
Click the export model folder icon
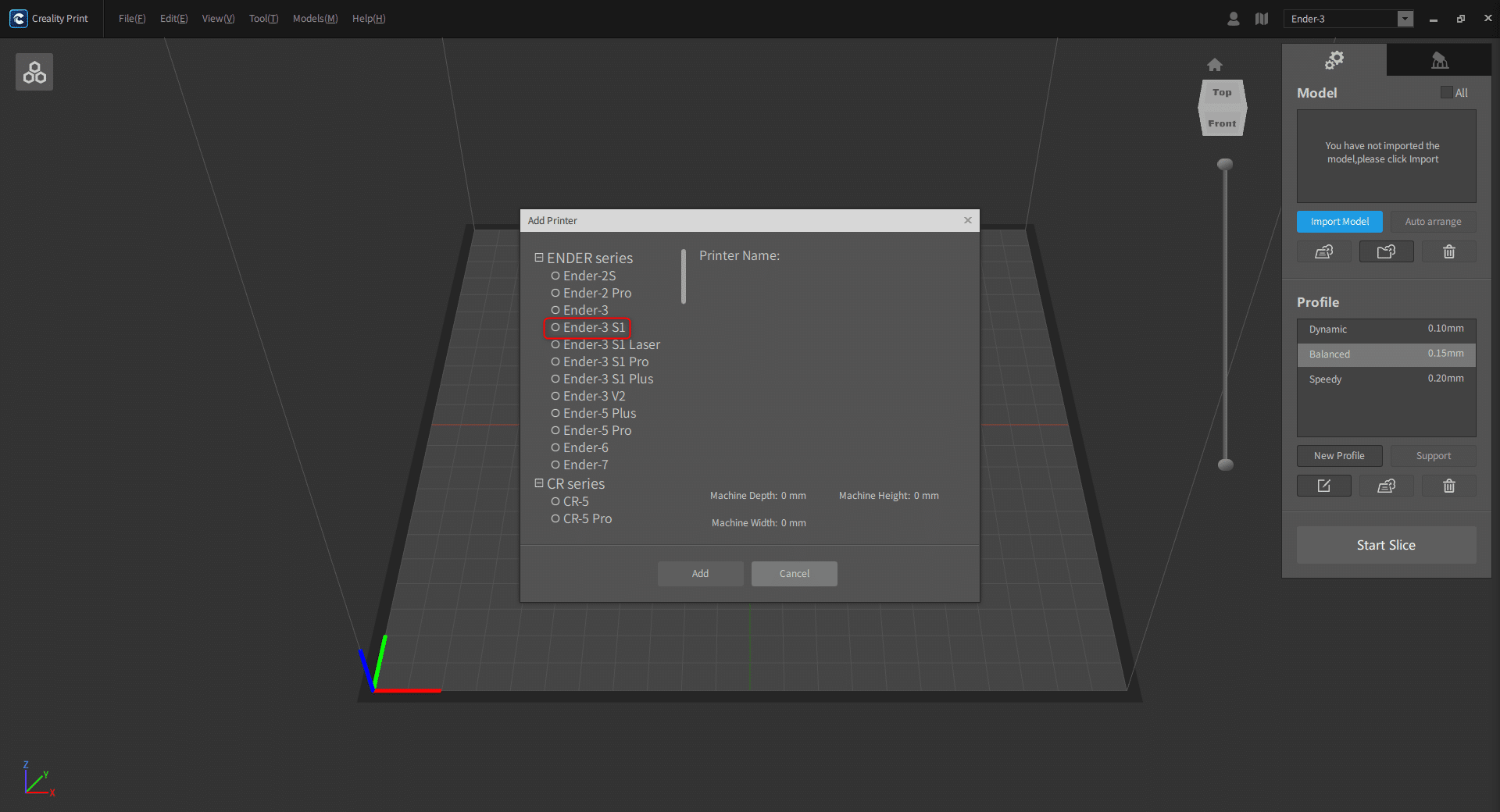(1387, 251)
